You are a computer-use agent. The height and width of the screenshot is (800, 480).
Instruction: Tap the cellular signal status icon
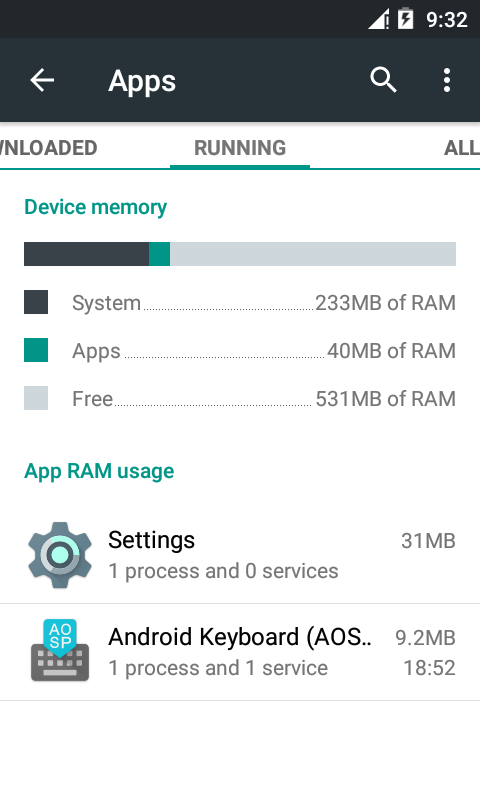point(379,19)
